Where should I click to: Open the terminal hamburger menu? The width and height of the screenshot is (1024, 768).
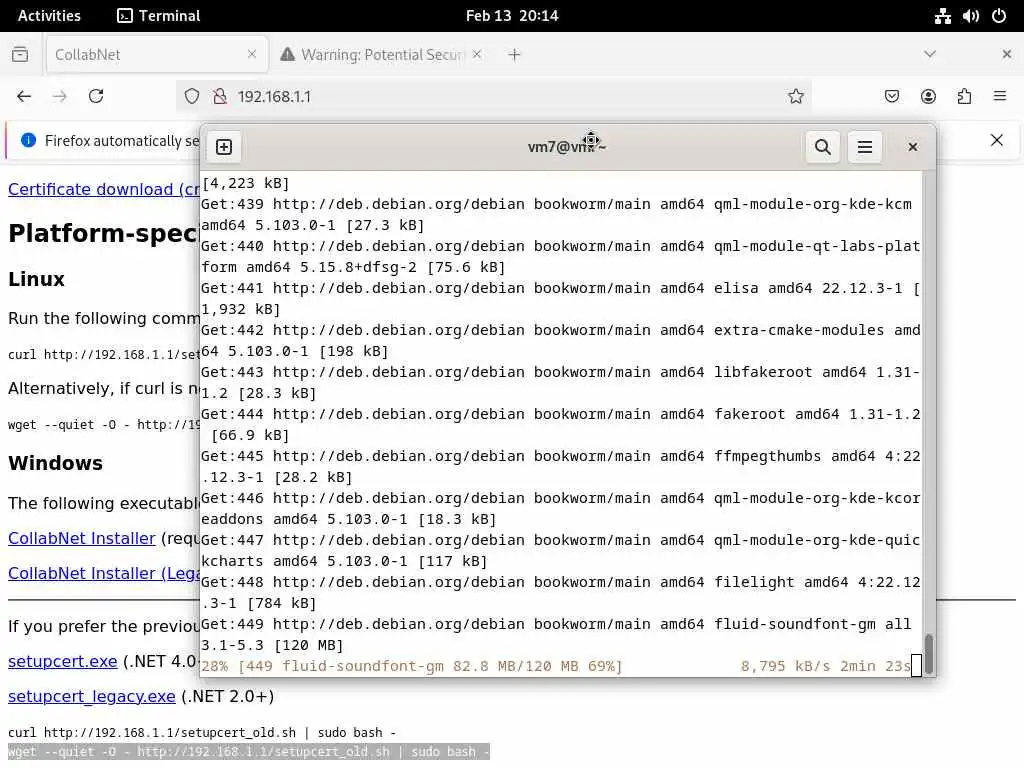pyautogui.click(x=865, y=147)
